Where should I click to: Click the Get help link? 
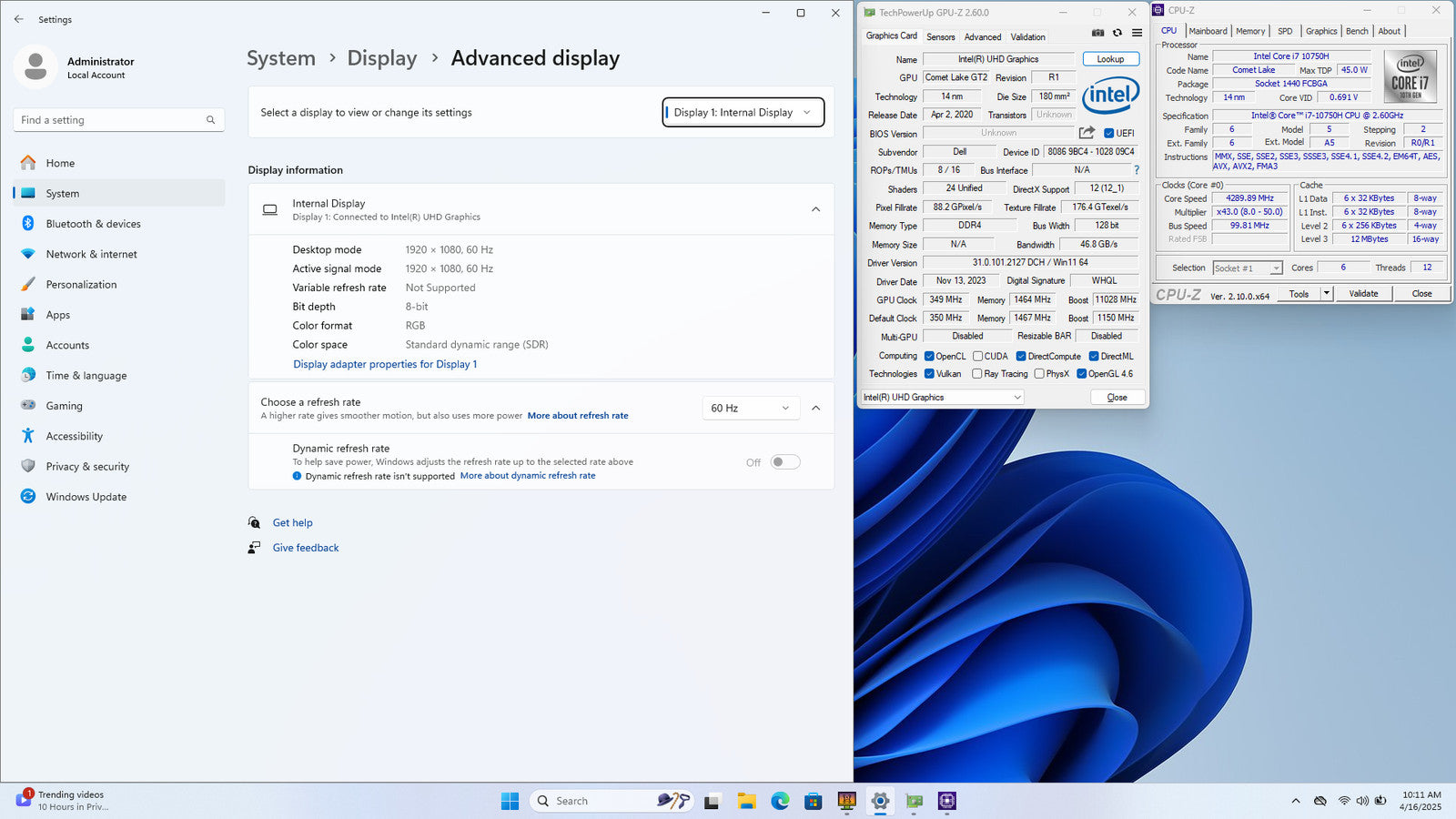293,523
